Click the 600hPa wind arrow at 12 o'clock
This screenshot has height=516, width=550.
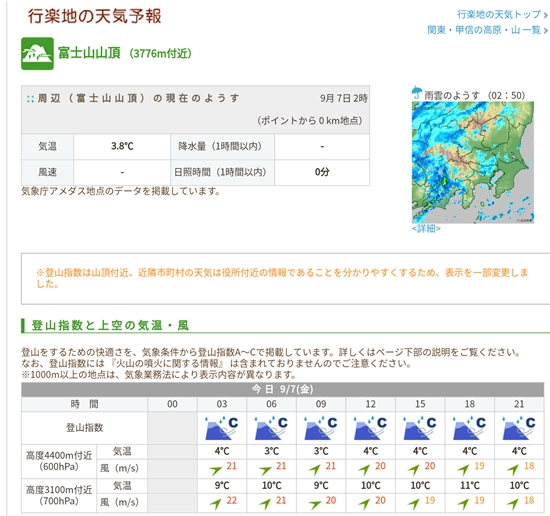coord(364,470)
